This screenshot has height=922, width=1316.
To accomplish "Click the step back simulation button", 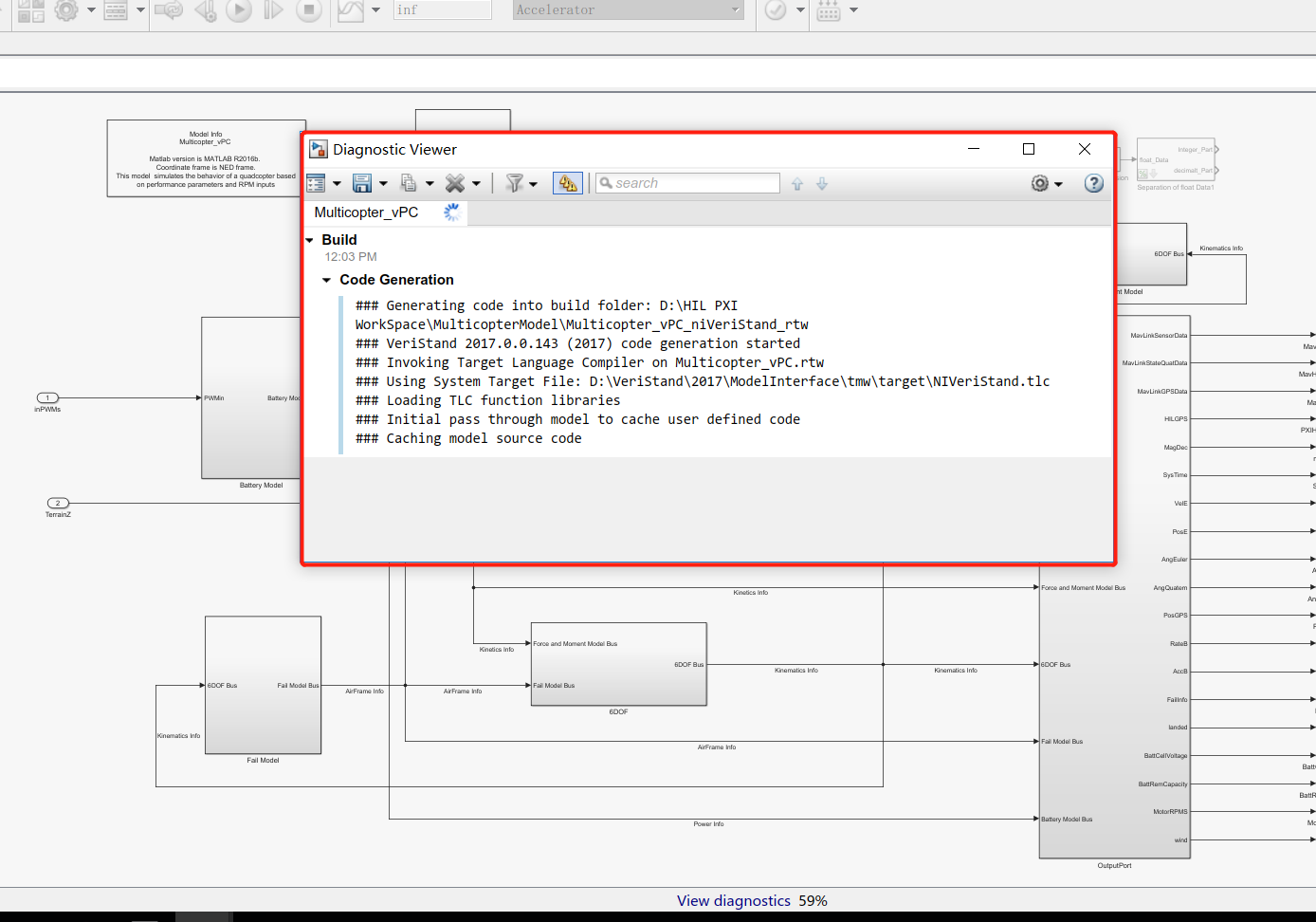I will click(x=205, y=10).
